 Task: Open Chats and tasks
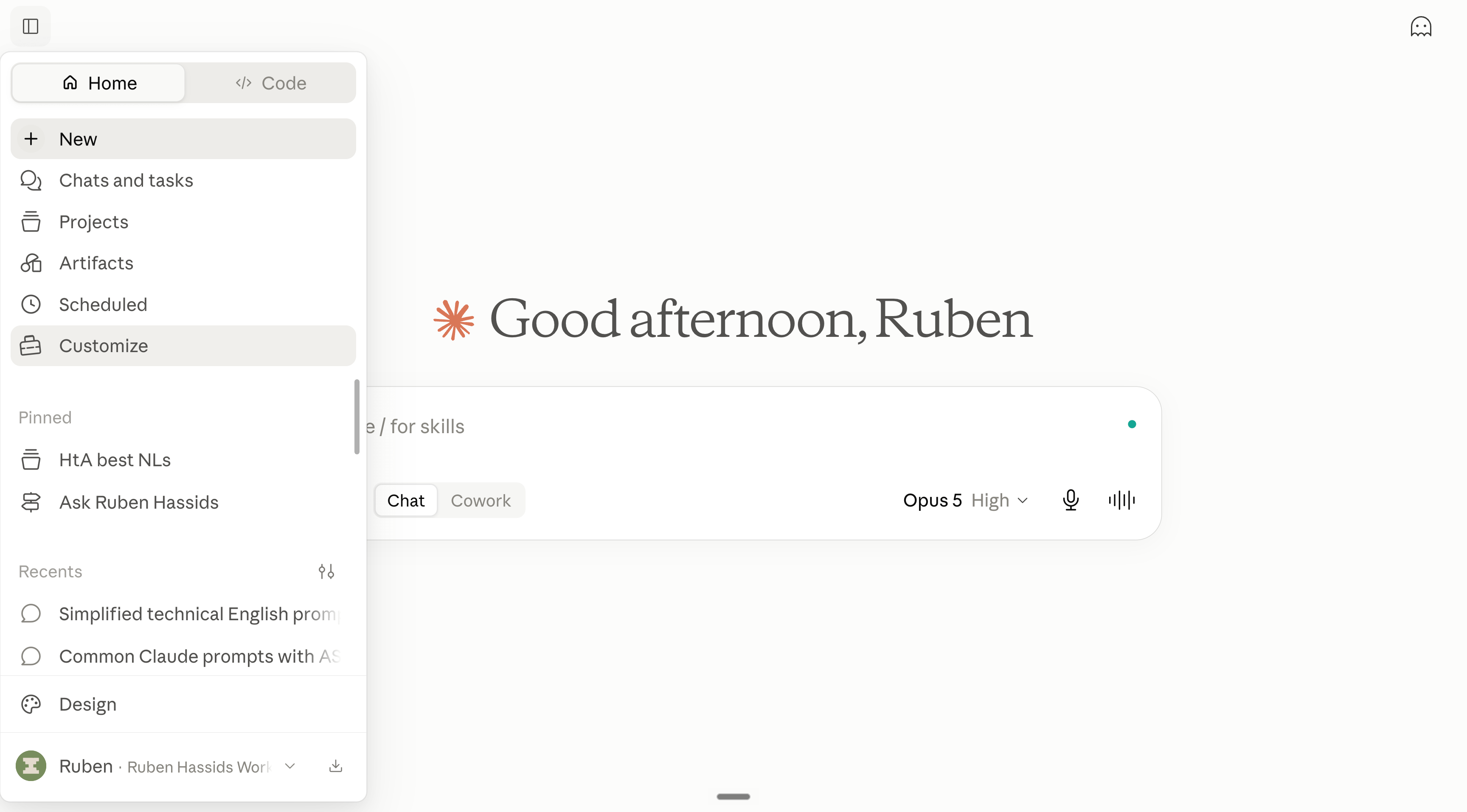coord(183,180)
